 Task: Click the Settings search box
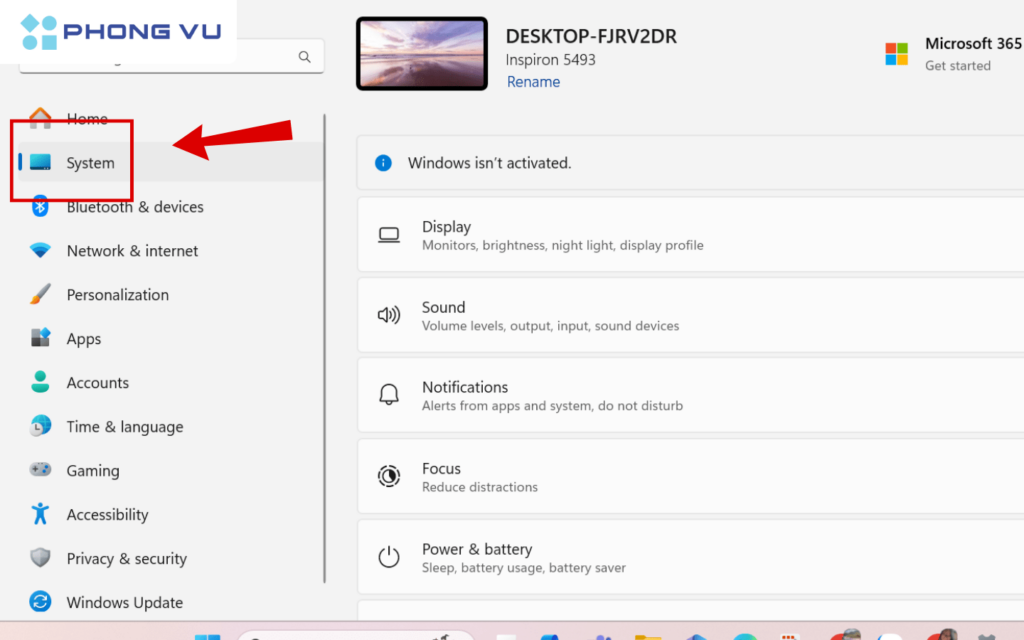point(170,56)
